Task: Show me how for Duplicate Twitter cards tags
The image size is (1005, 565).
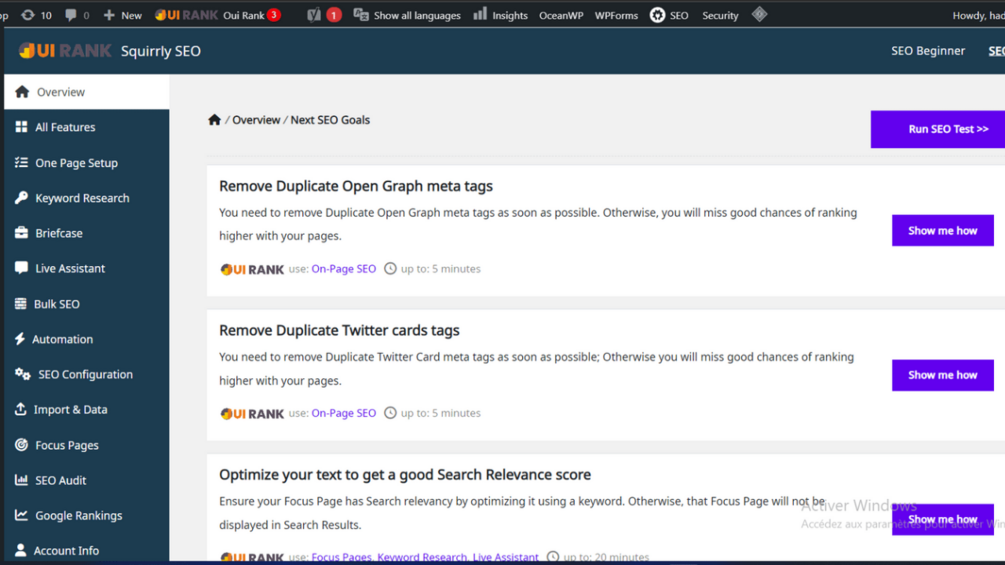Action: (942, 375)
